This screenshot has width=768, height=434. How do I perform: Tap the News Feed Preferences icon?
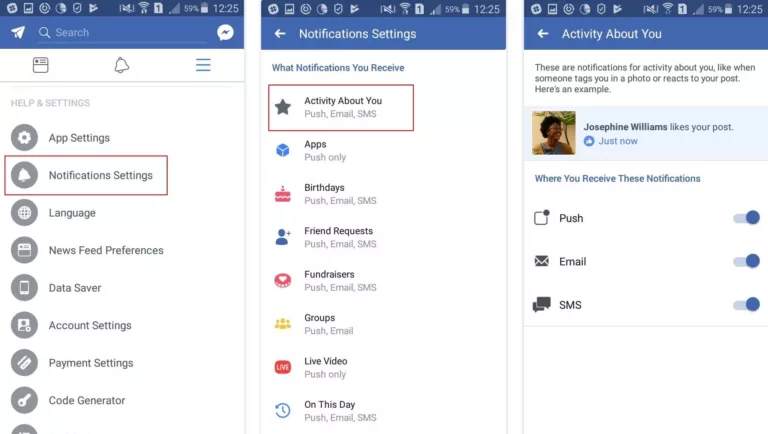click(x=24, y=250)
